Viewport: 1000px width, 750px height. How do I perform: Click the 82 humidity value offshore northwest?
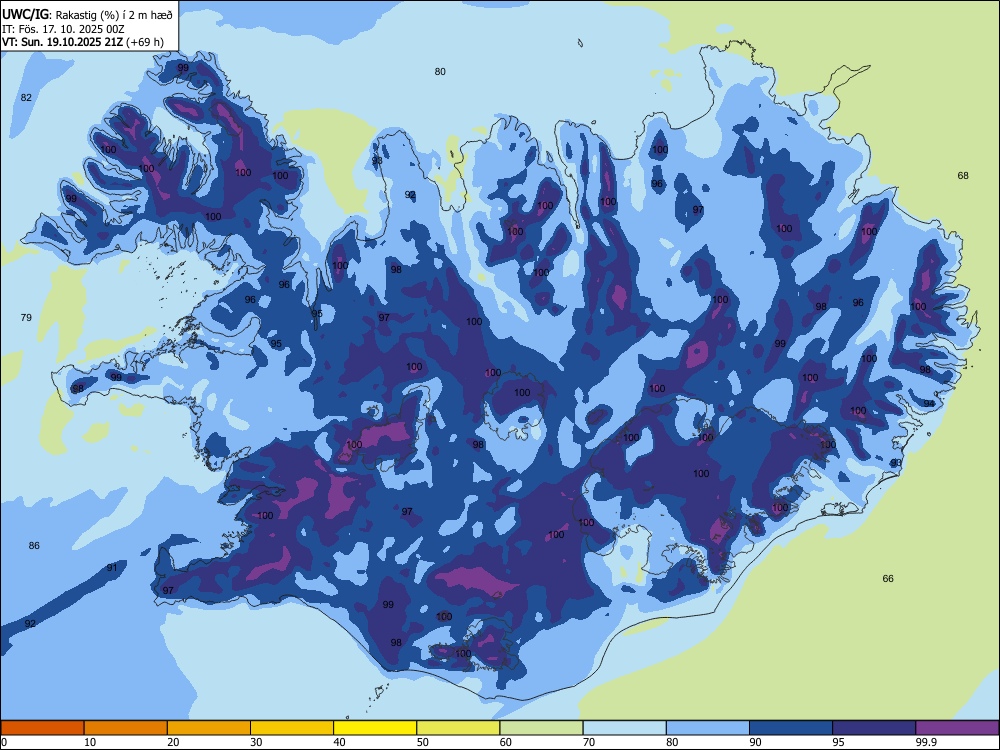pos(26,98)
